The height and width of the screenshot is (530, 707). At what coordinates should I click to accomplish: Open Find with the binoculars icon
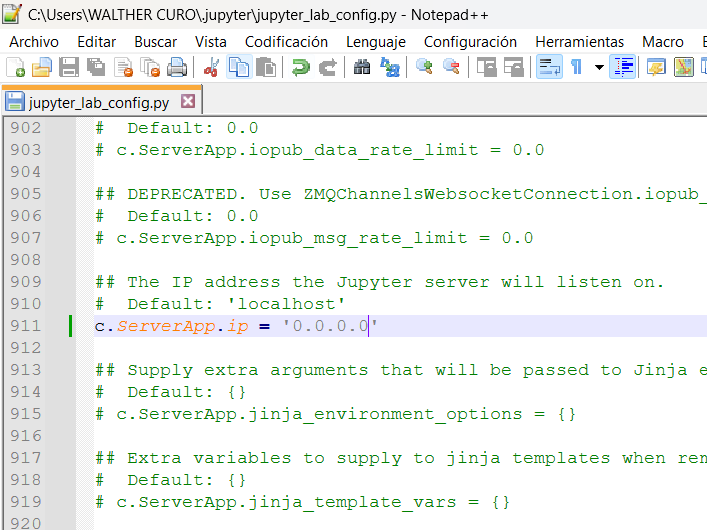(x=362, y=68)
